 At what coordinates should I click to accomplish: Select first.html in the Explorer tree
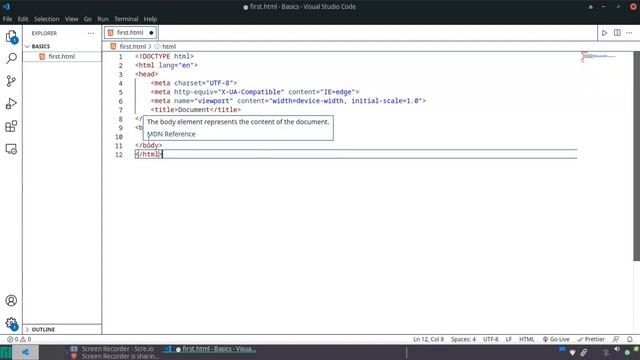point(62,57)
